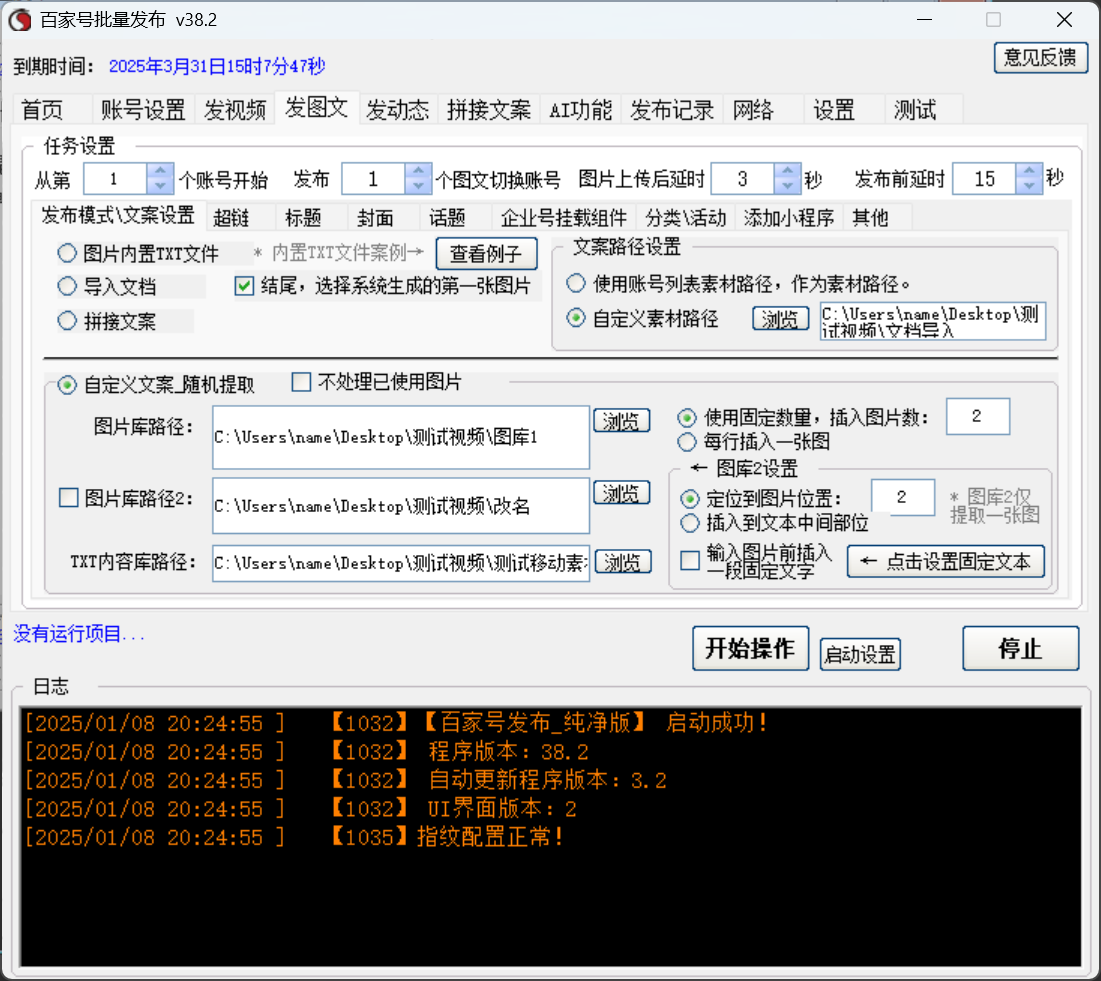Increase 图片上传后延时 seconds spinner

pyautogui.click(x=787, y=171)
